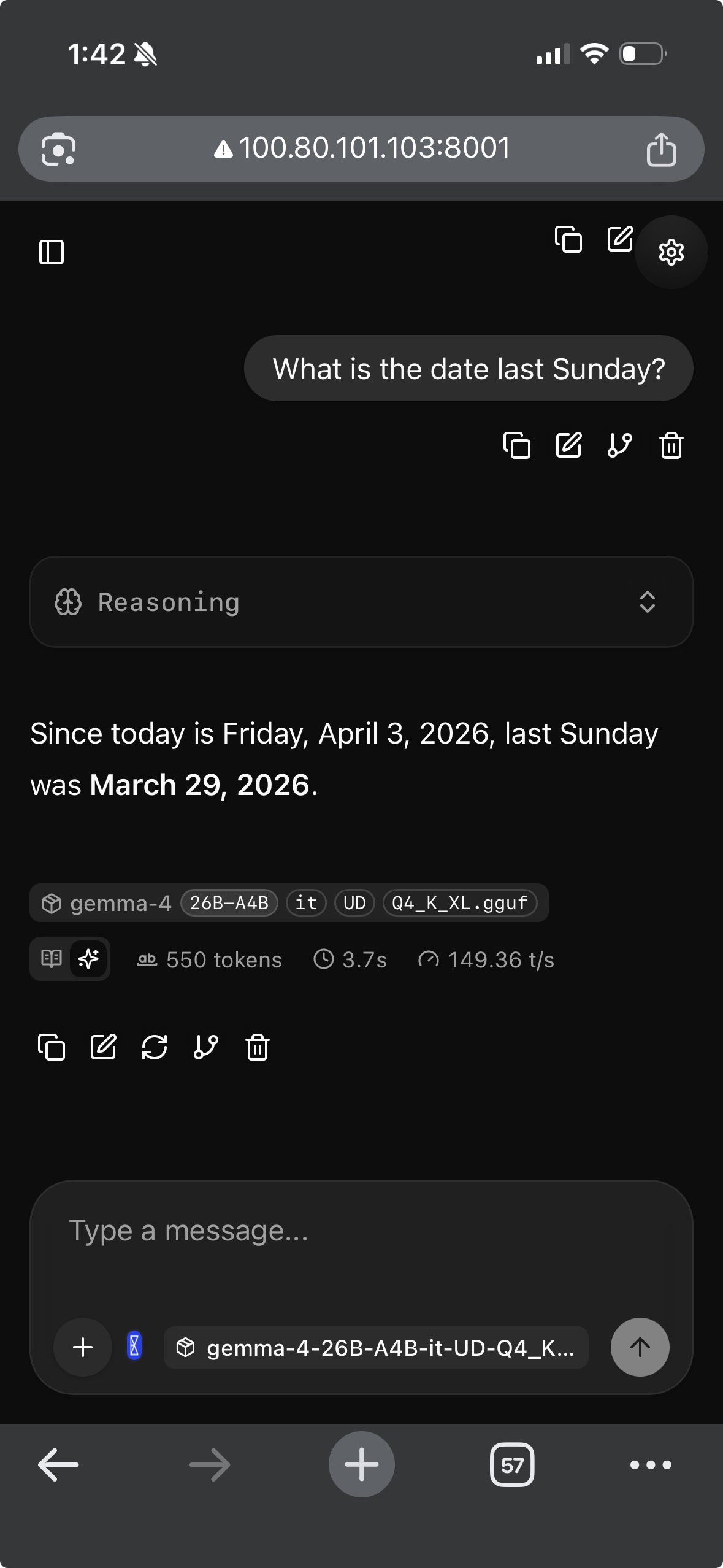Open the attachment plus menu
Screen dimensions: 723x1568
(83, 1348)
